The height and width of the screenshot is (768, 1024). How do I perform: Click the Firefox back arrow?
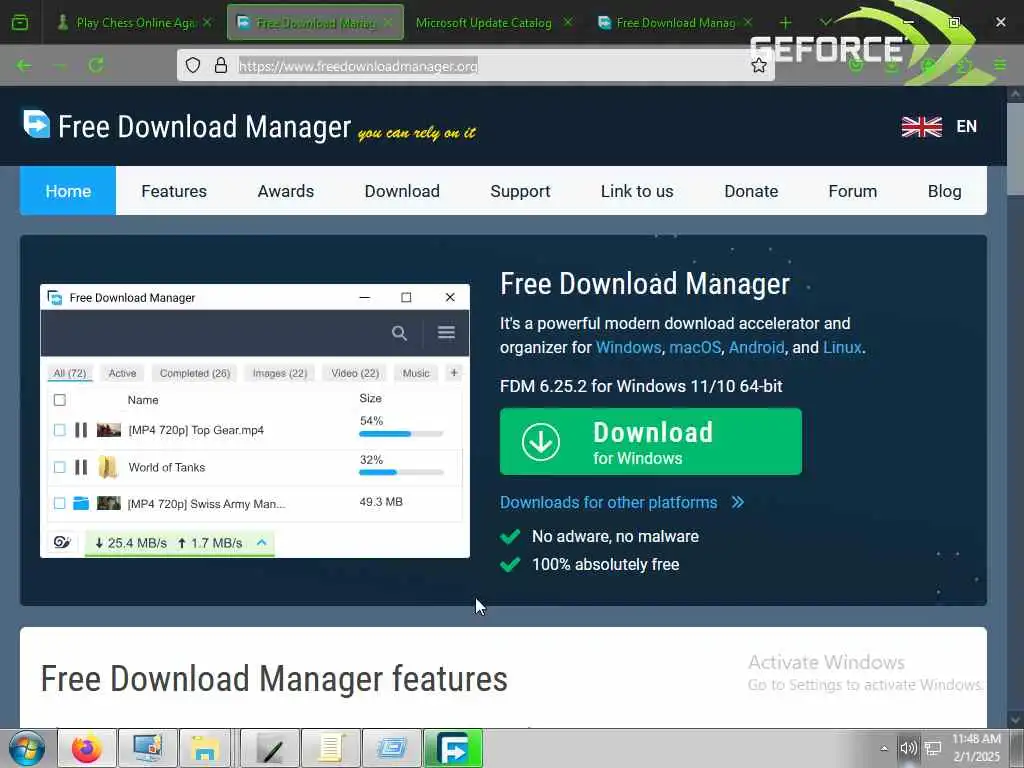coord(24,65)
